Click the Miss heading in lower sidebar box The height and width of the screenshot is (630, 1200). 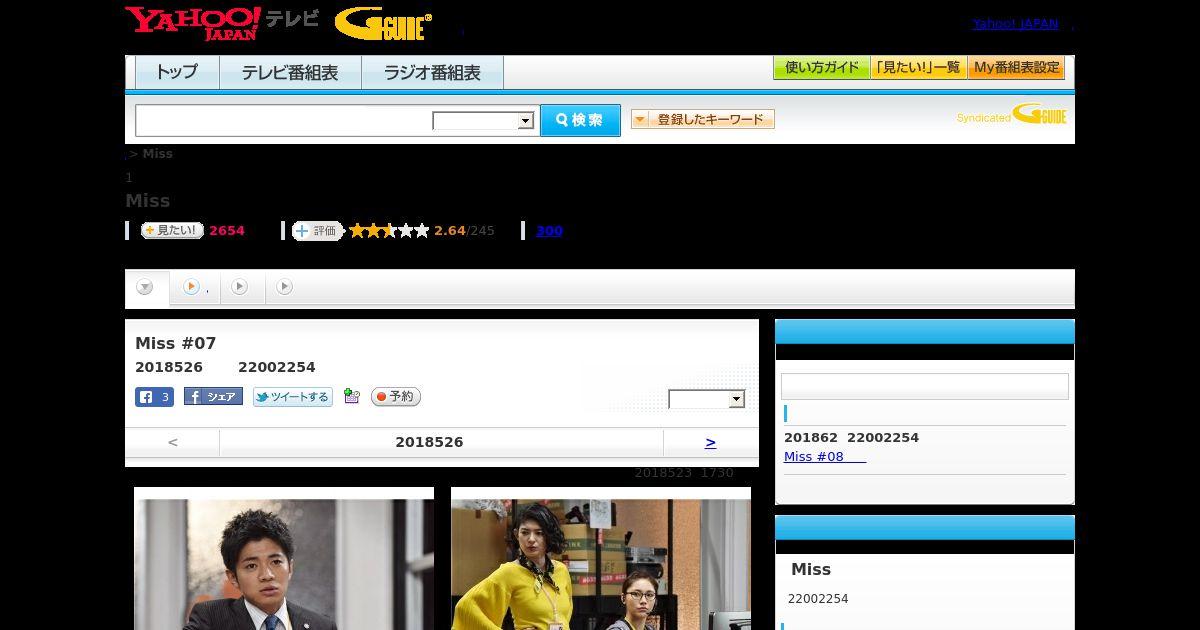[811, 569]
